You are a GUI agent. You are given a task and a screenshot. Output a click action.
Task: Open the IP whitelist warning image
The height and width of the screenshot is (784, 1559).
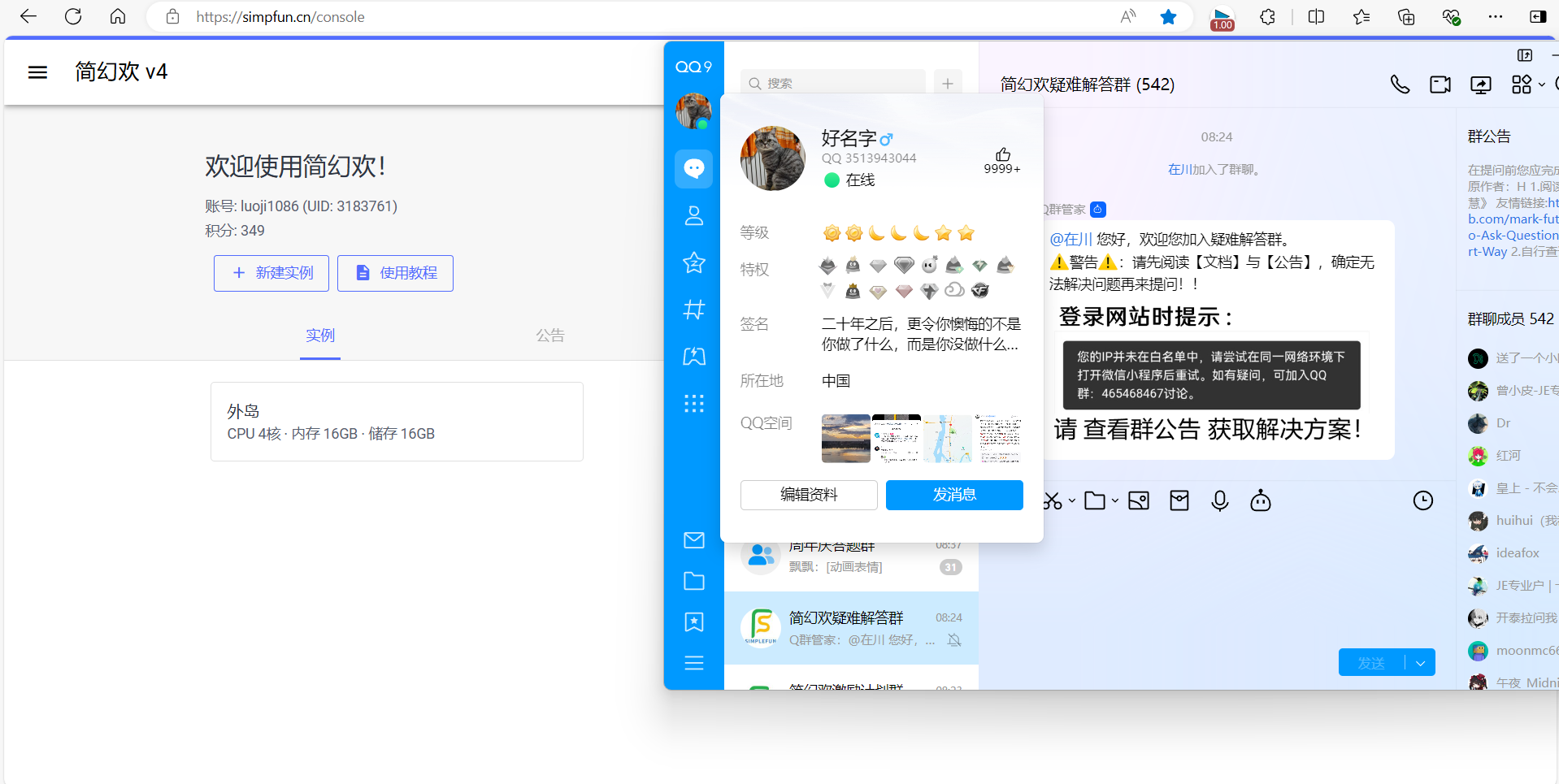[x=1211, y=375]
